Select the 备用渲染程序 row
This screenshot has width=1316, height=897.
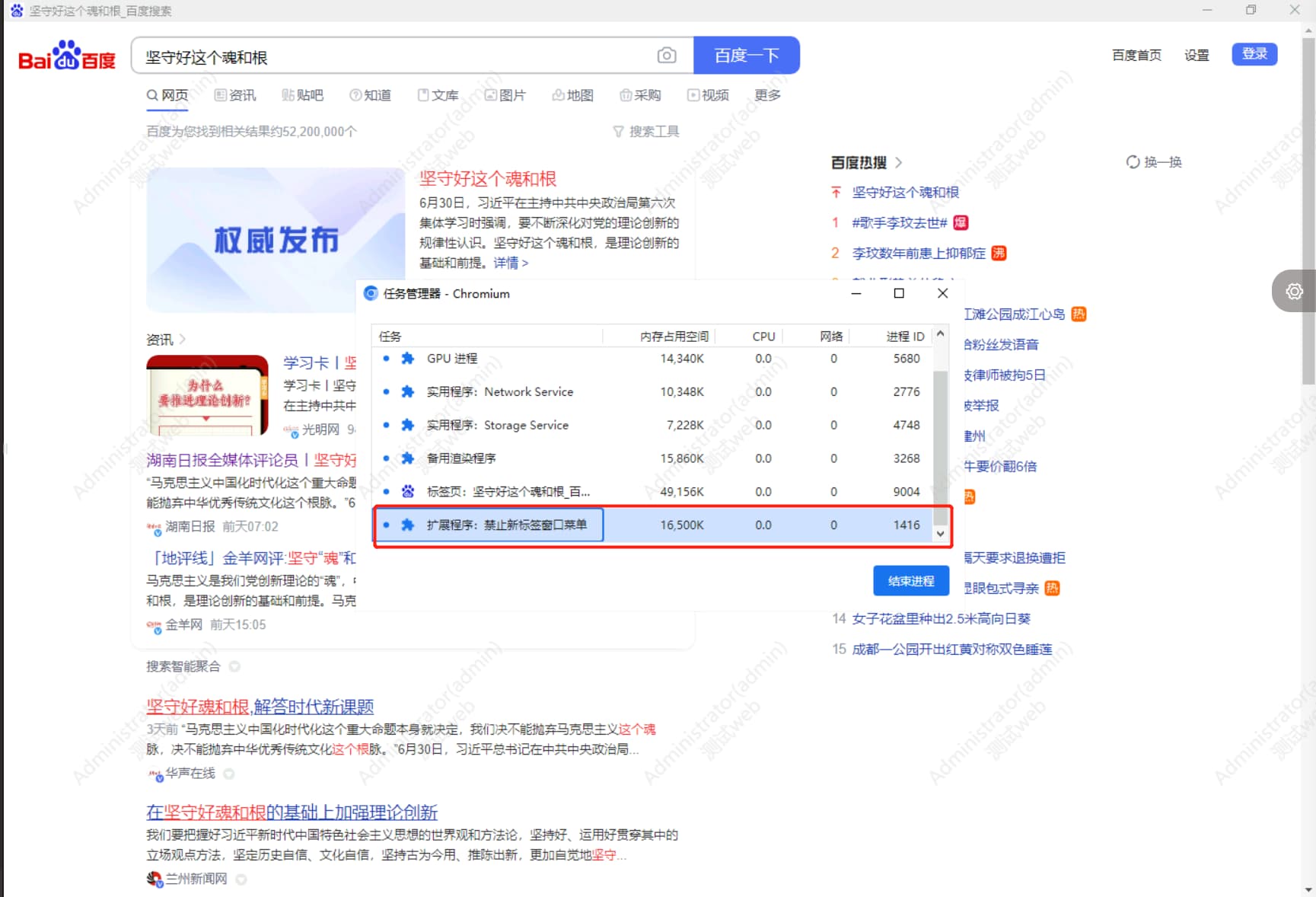(x=652, y=458)
